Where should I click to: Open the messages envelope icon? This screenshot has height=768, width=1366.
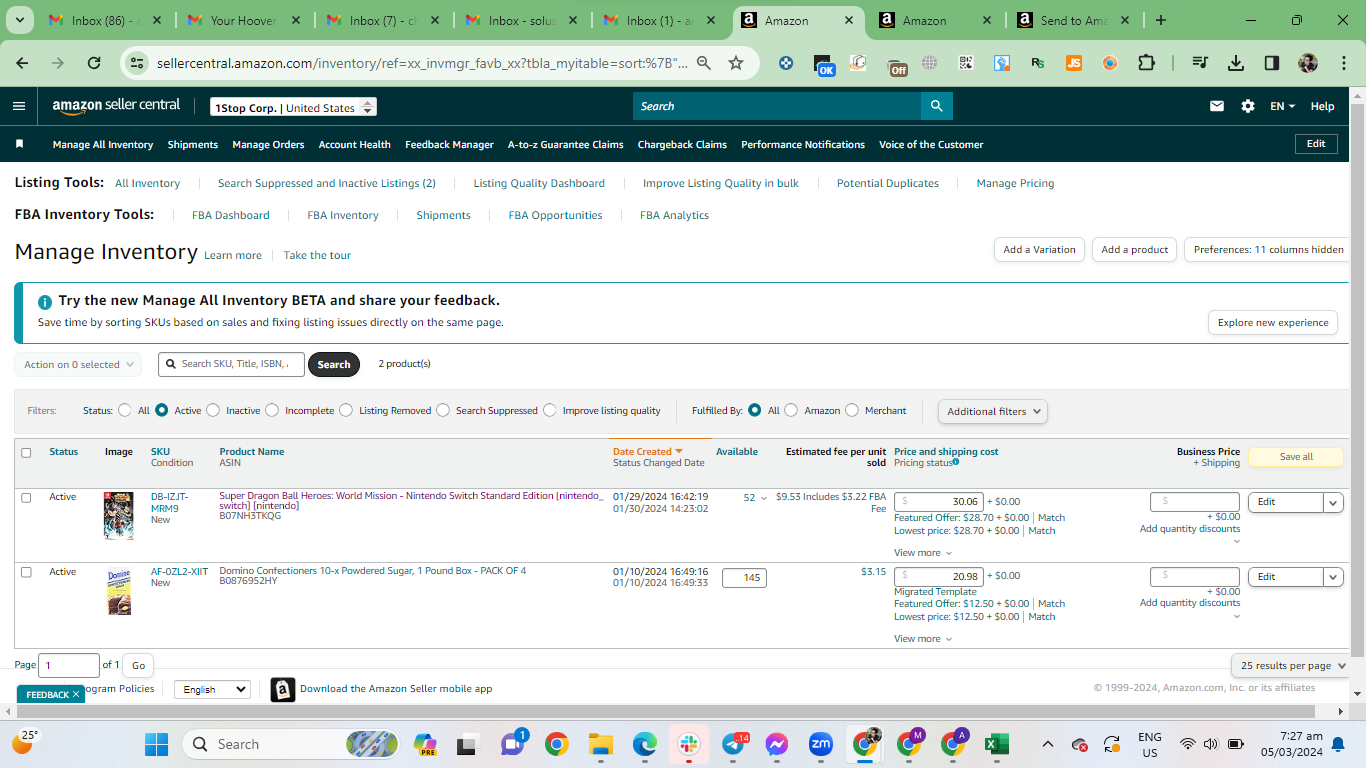coord(1217,106)
